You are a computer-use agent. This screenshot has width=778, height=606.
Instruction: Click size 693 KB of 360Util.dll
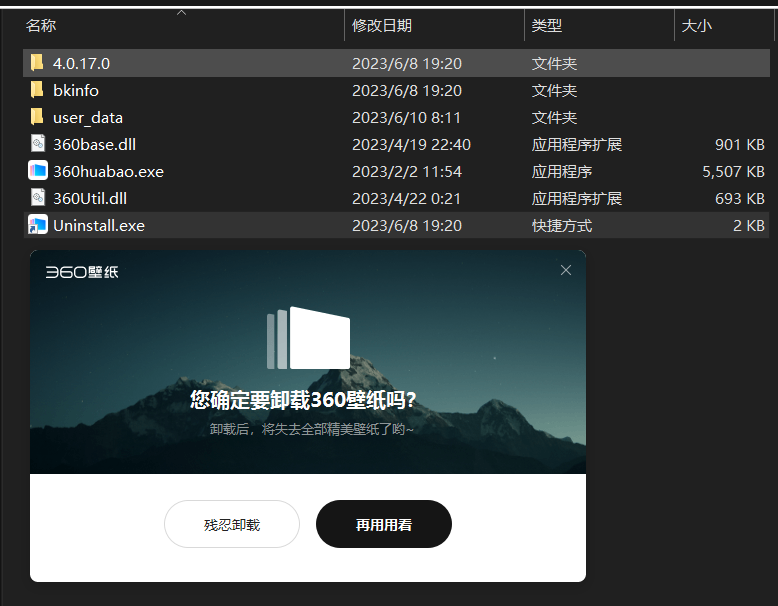[x=739, y=199]
